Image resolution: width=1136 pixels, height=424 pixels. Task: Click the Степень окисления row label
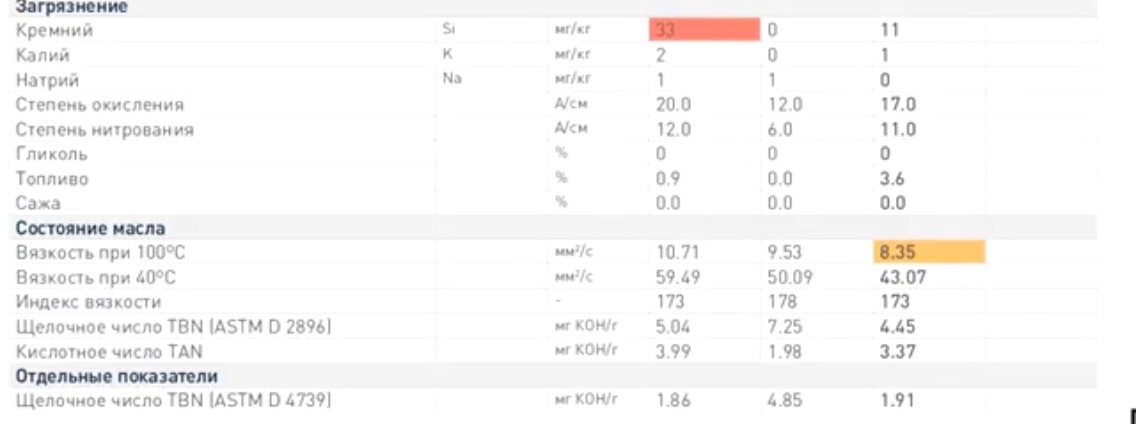coord(100,104)
